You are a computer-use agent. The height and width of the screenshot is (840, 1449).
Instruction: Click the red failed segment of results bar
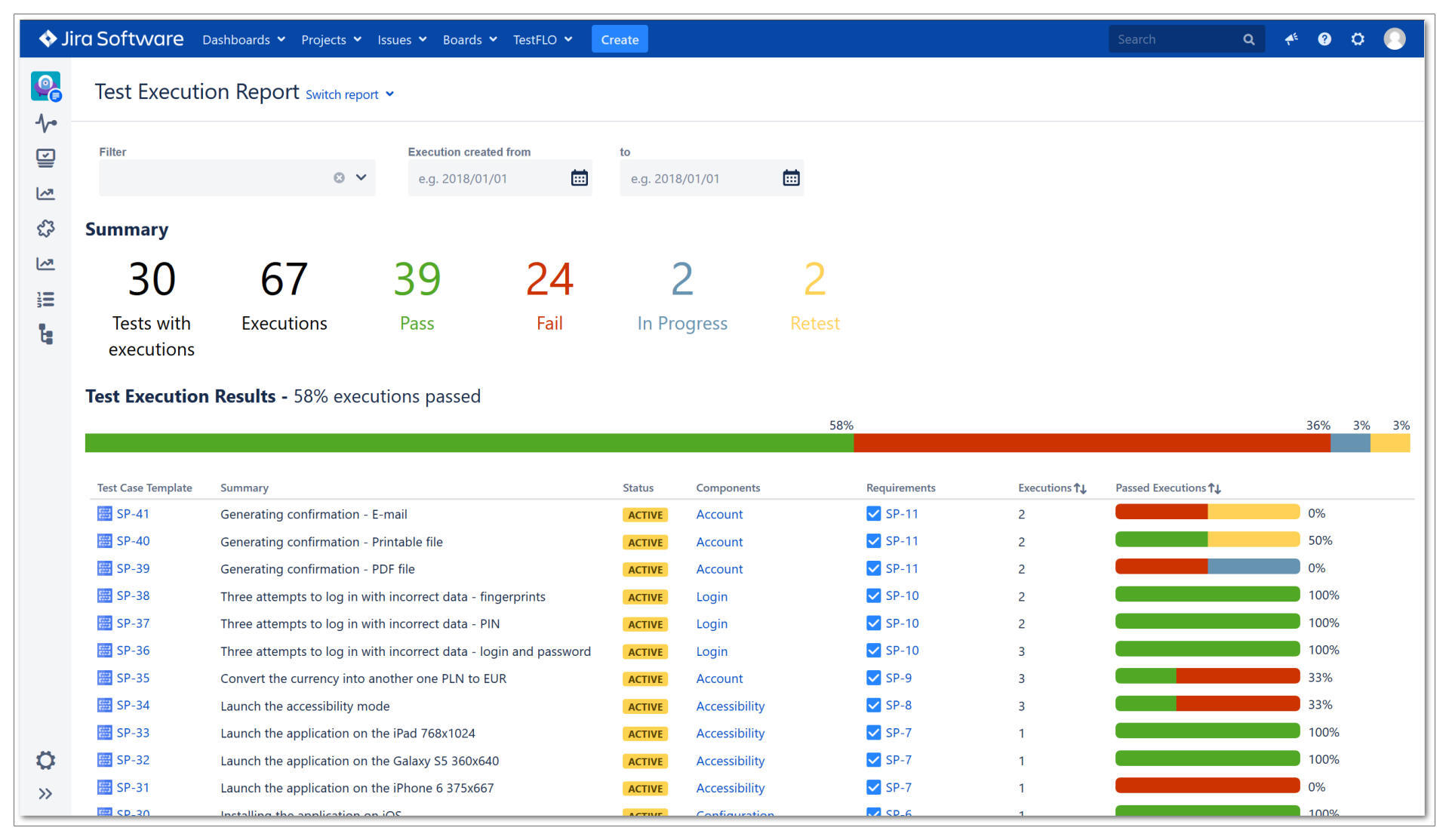click(1091, 443)
